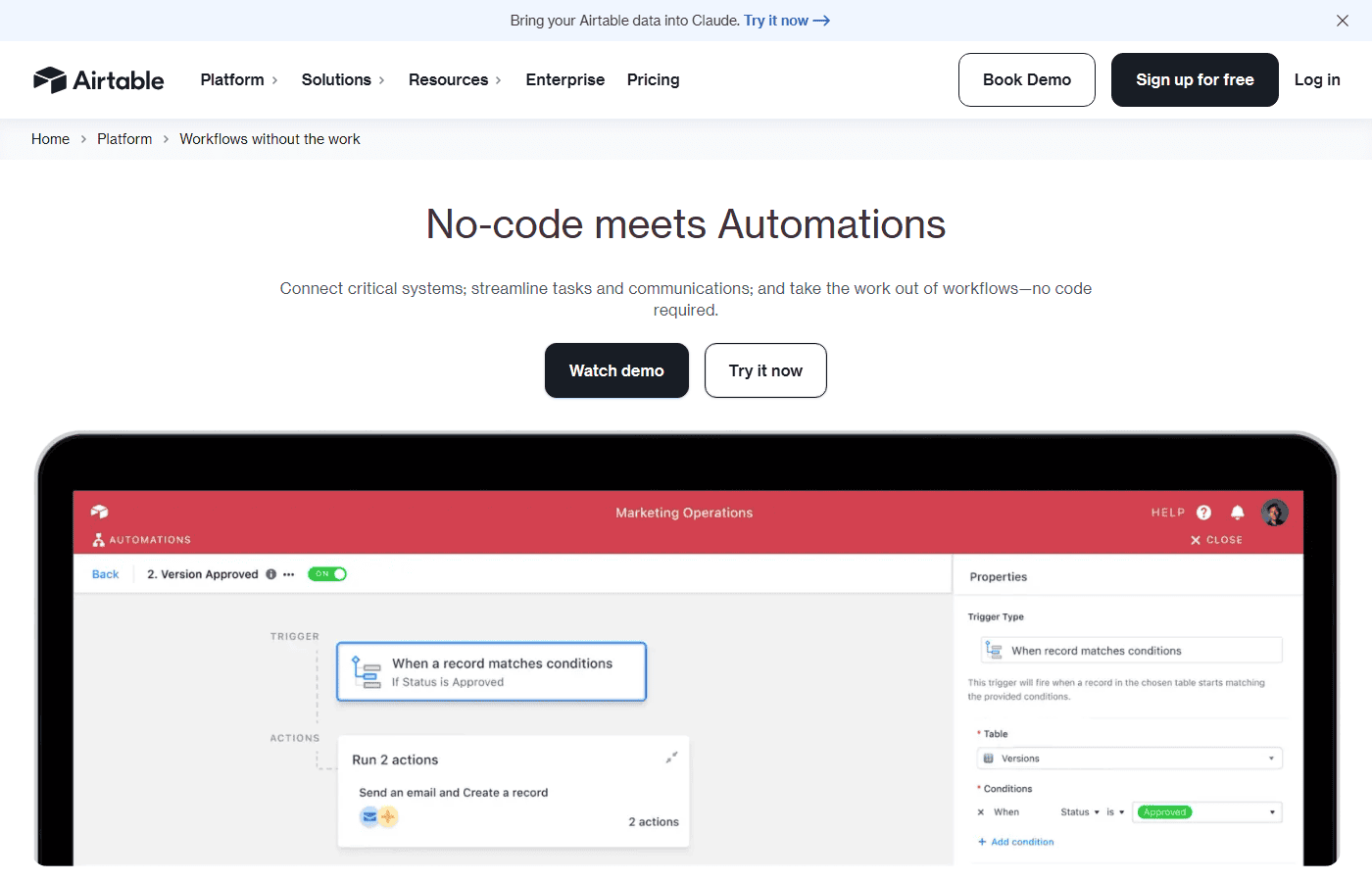Image resolution: width=1372 pixels, height=882 pixels.
Task: Expand the Run 2 actions card
Action: (671, 758)
